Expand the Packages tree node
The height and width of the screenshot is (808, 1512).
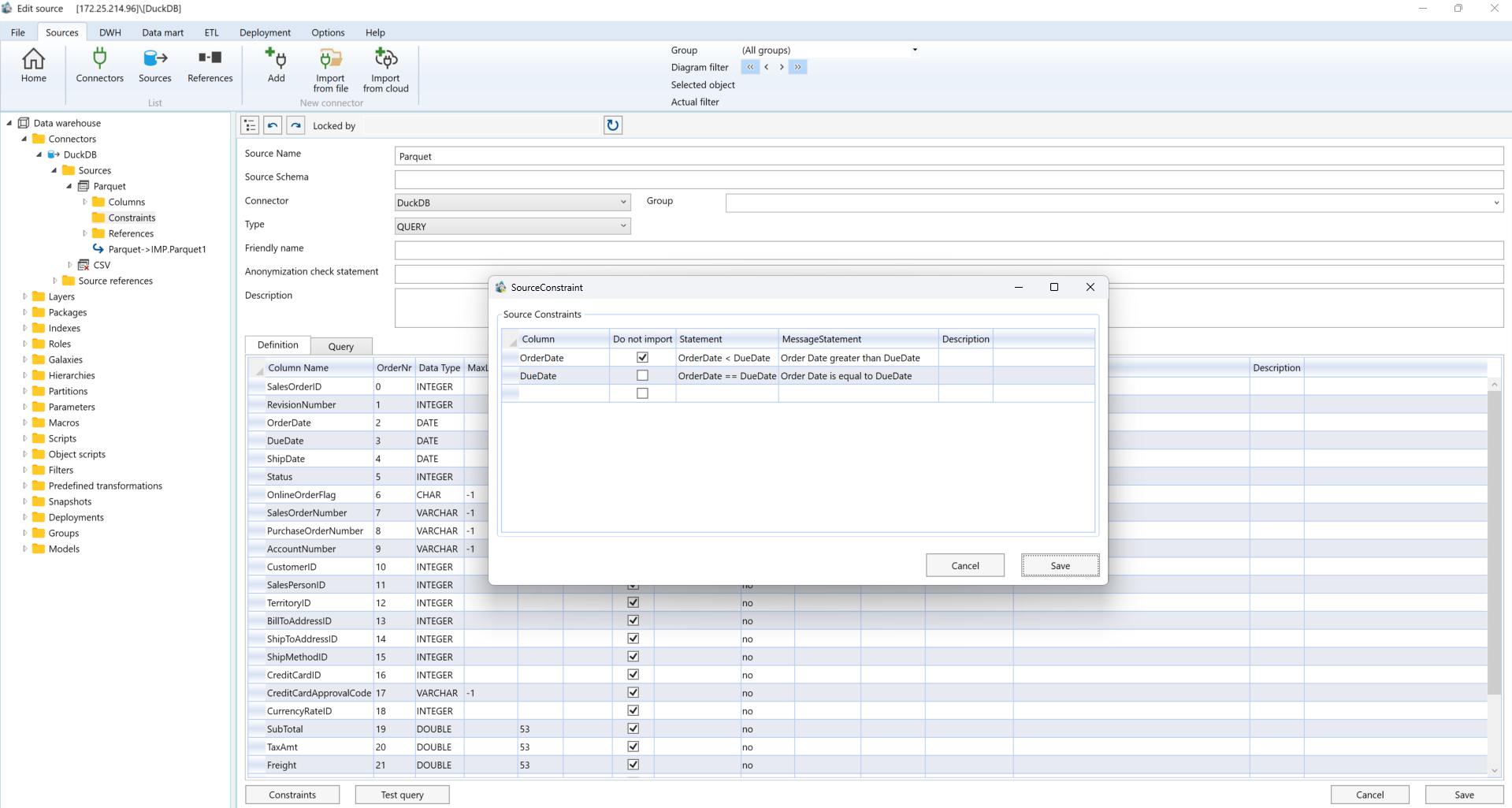(24, 312)
